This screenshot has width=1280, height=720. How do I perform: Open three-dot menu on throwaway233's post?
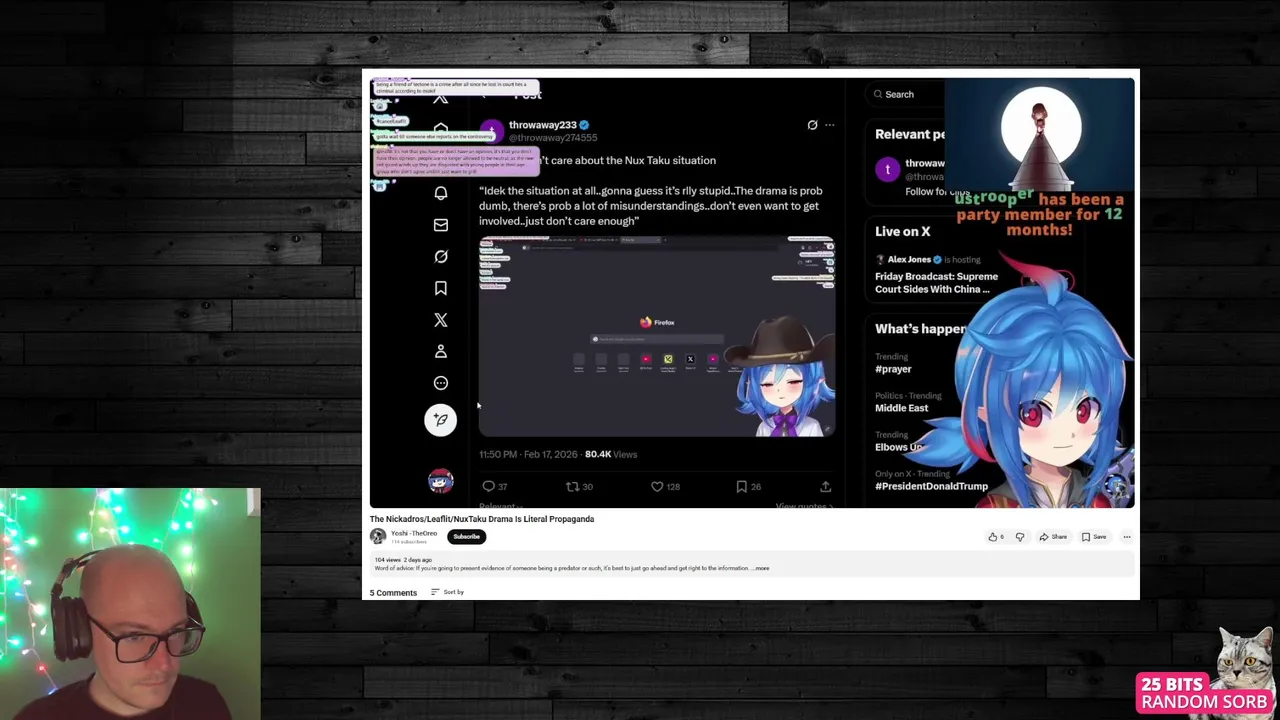(829, 125)
